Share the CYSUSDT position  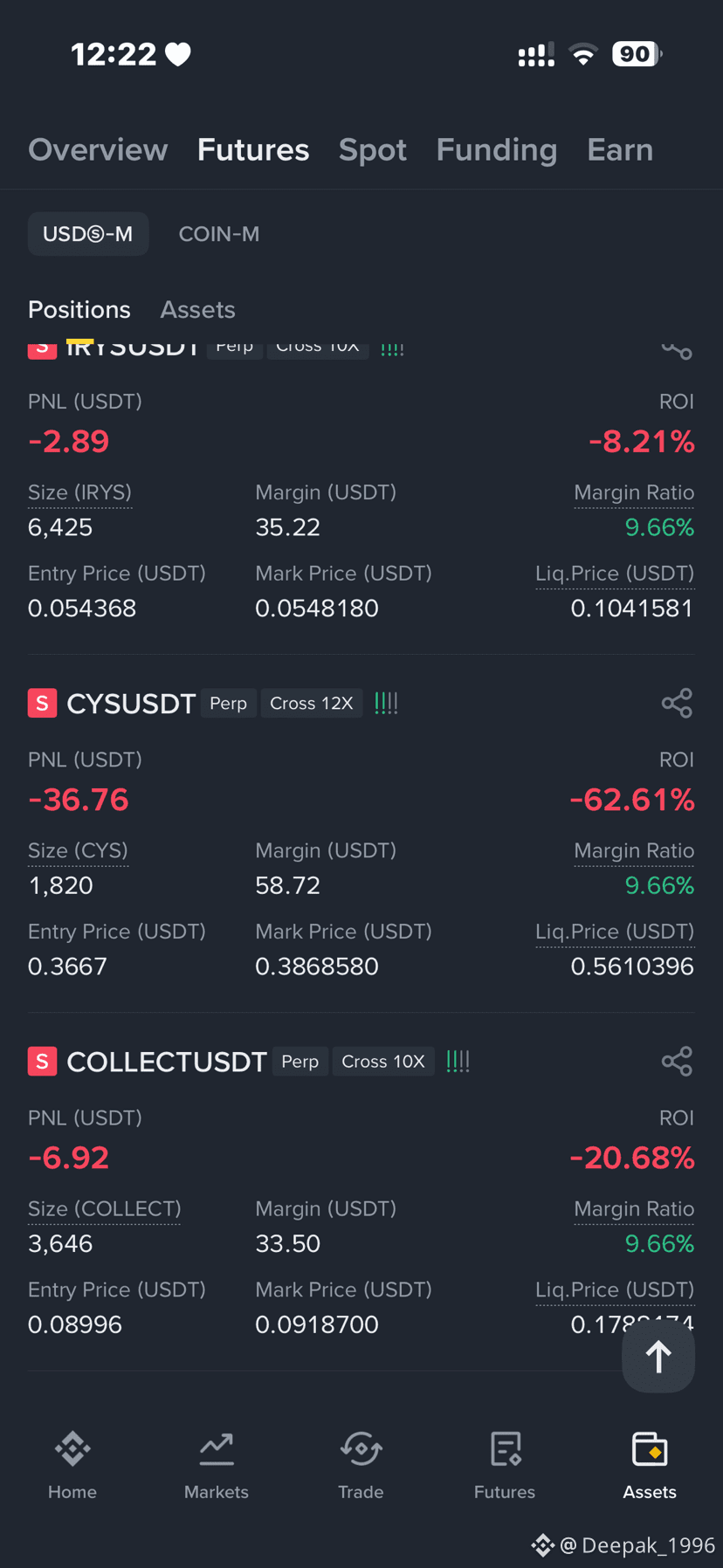click(x=677, y=703)
